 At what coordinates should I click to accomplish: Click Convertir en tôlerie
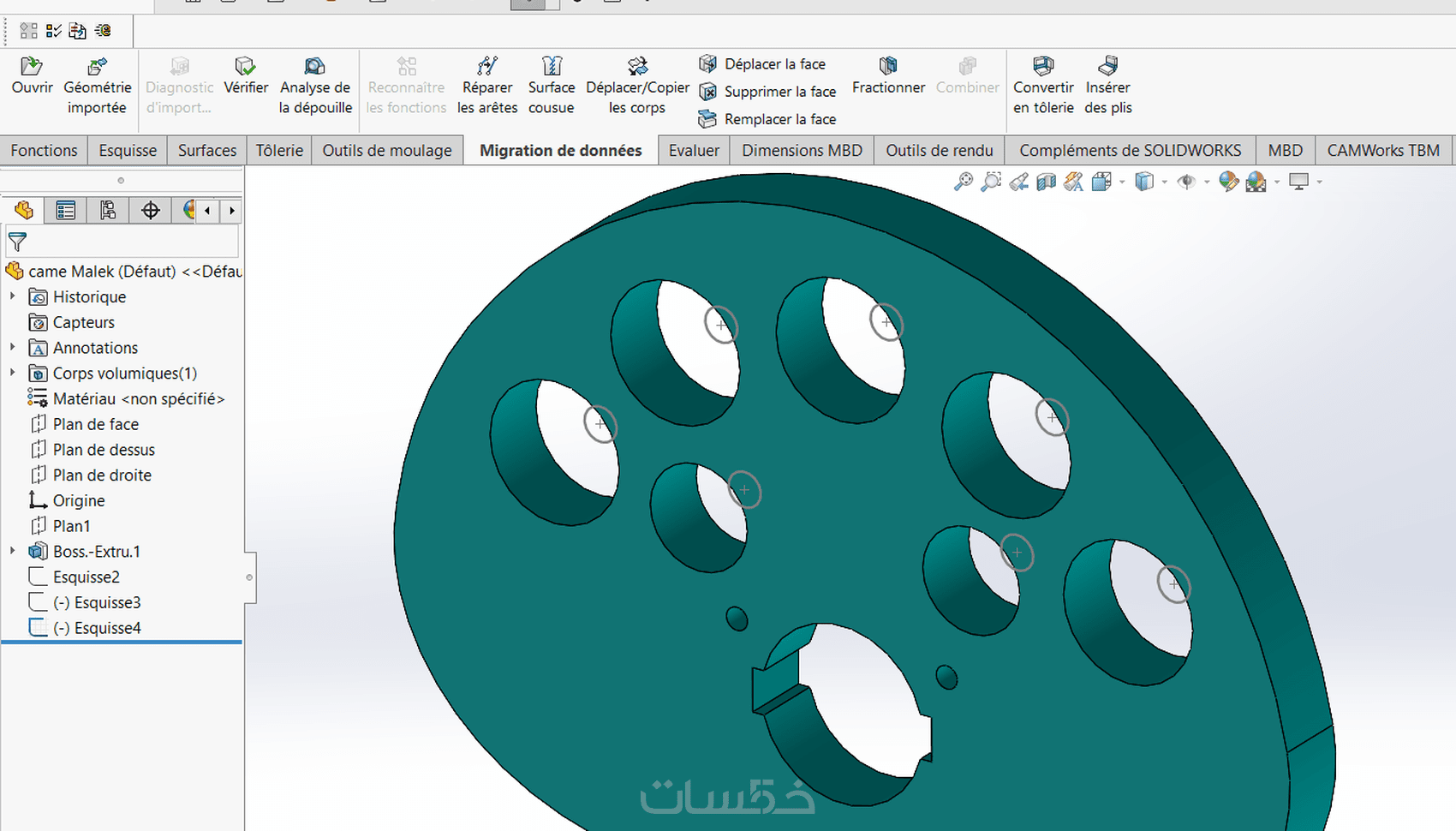click(x=1043, y=86)
